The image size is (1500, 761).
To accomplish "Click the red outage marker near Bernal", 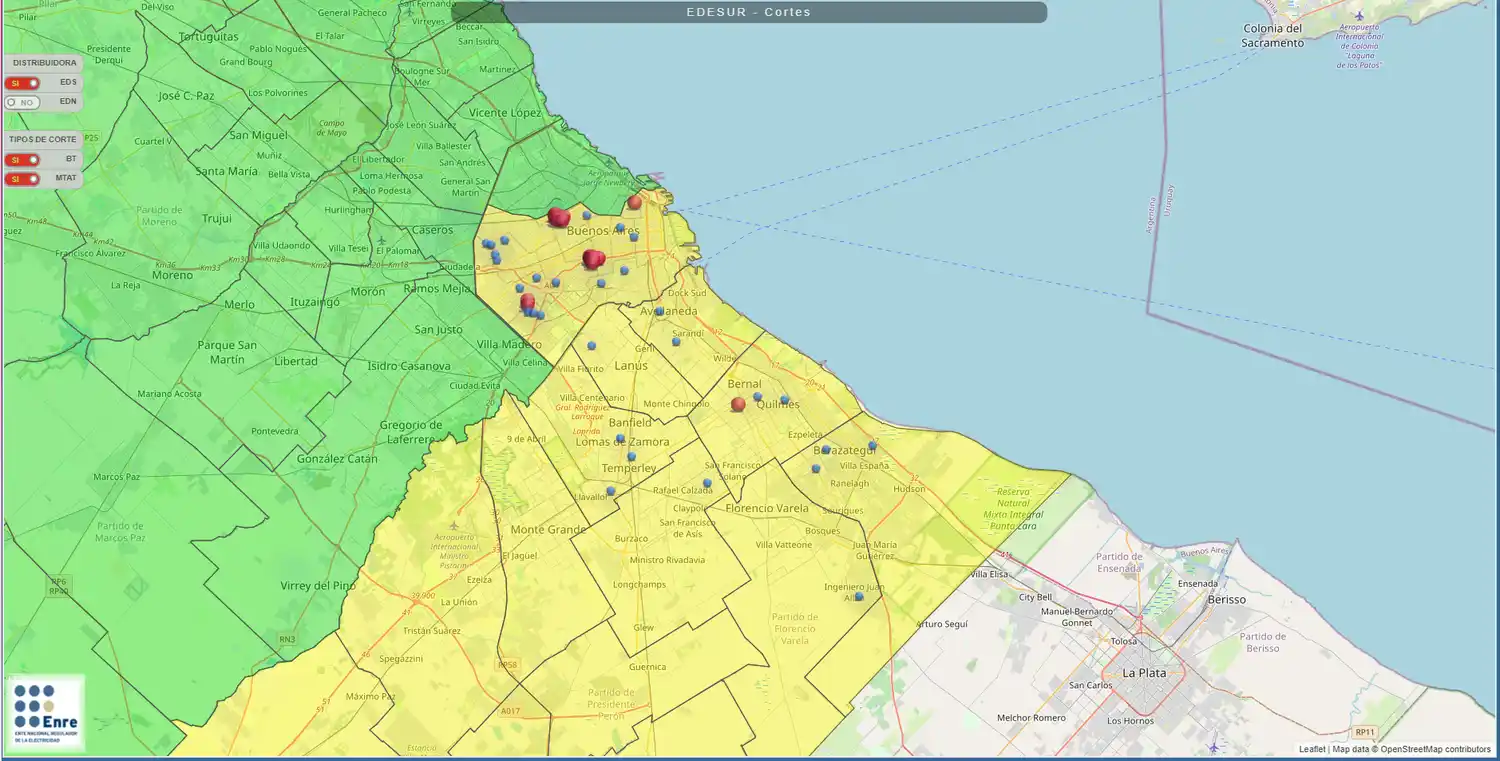I will click(x=738, y=404).
